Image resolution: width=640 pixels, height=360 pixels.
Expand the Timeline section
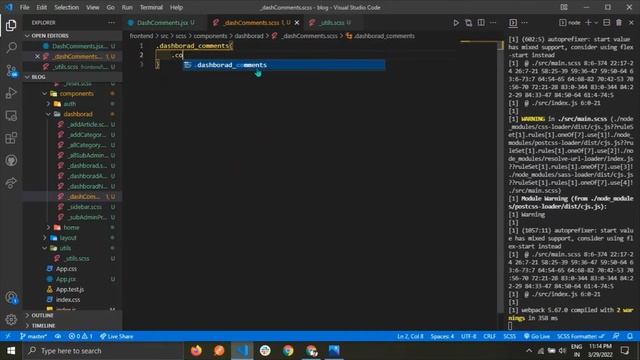click(73, 326)
